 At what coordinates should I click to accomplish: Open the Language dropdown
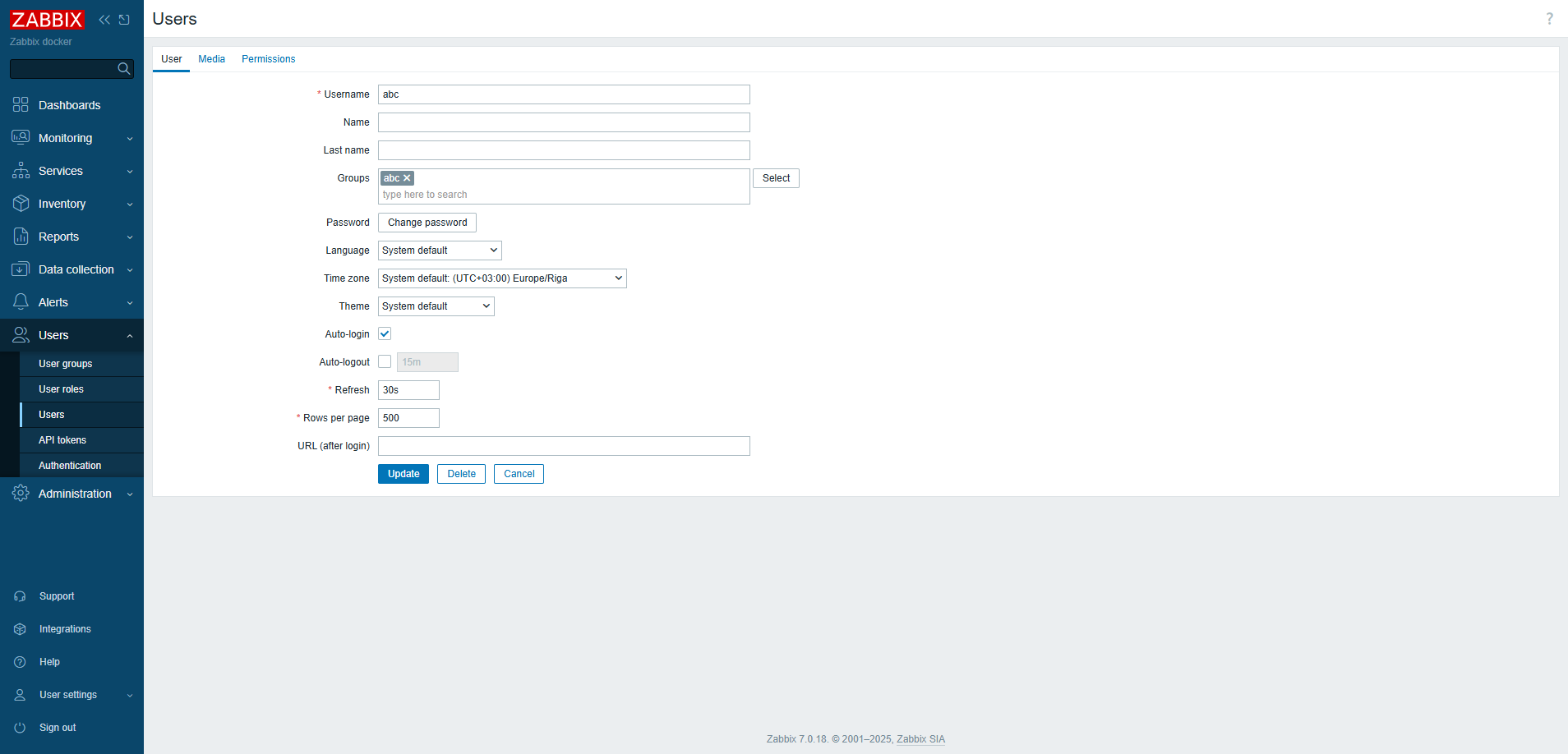[440, 251]
